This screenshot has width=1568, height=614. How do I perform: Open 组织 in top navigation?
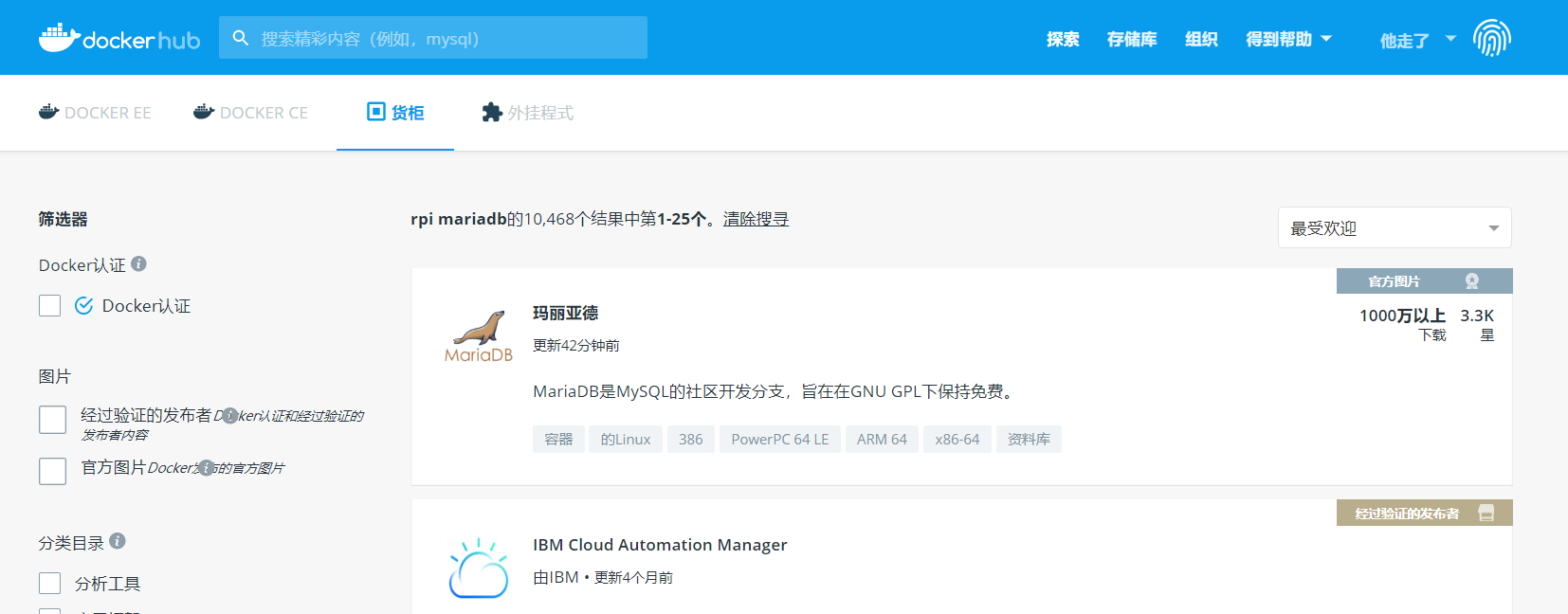coord(1201,39)
